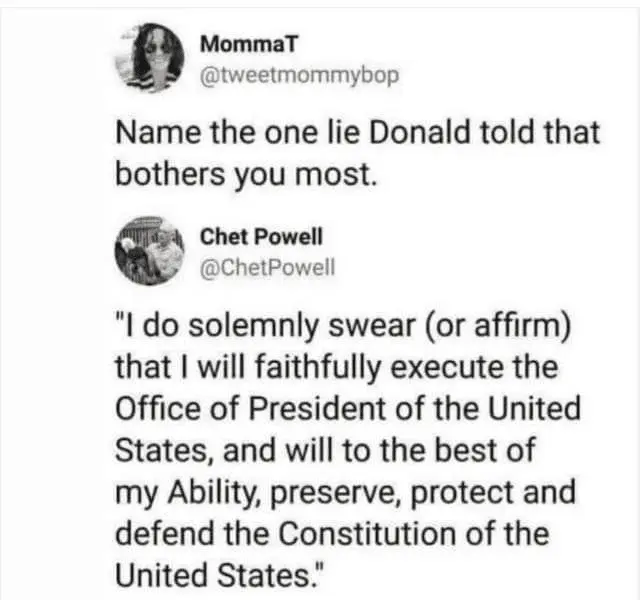Click "Office of President" text

254,409
